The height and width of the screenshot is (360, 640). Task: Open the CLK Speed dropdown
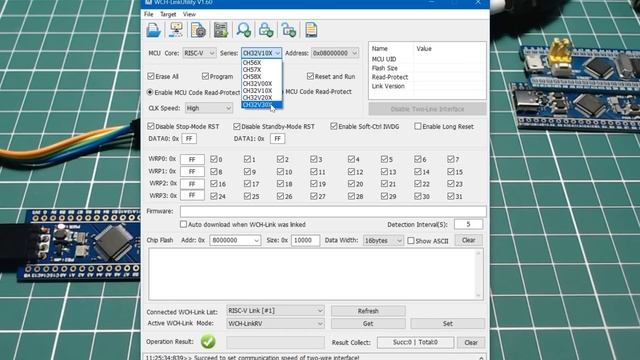point(209,108)
